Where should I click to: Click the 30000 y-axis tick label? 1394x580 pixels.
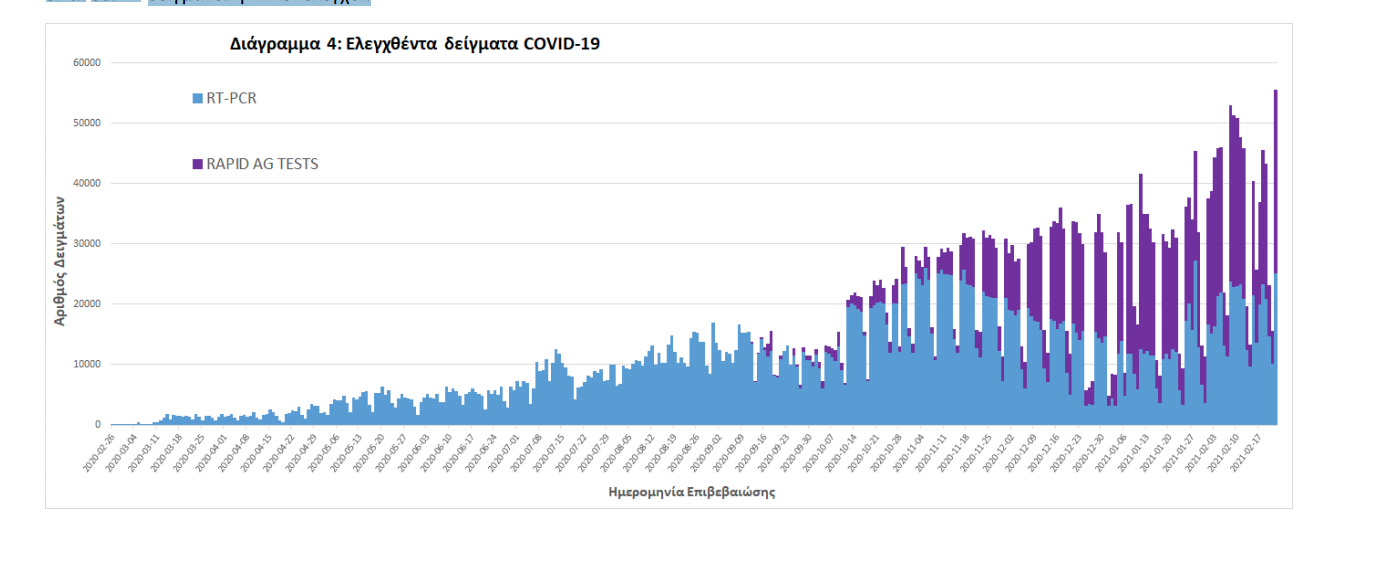click(x=87, y=244)
